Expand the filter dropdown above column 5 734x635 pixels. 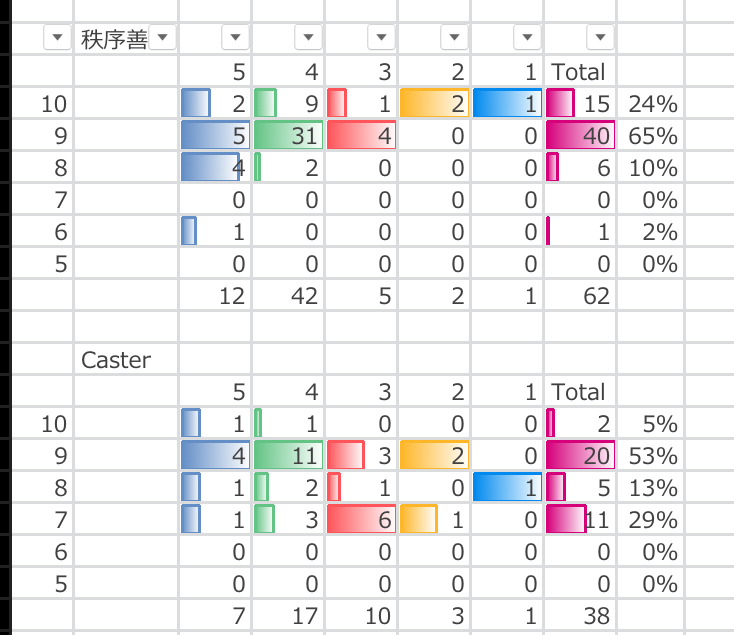coord(234,38)
